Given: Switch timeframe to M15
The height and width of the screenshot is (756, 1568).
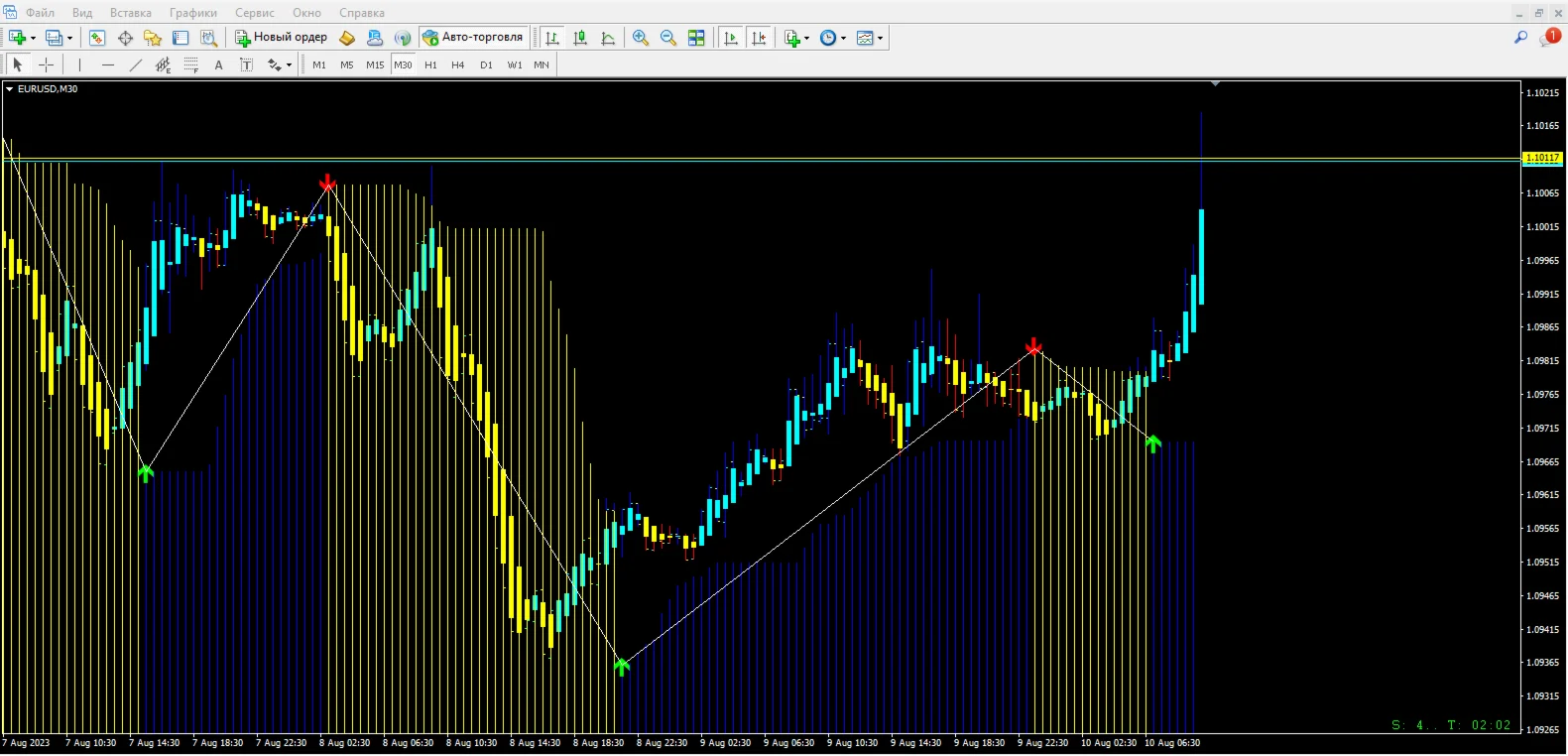Looking at the screenshot, I should (375, 64).
